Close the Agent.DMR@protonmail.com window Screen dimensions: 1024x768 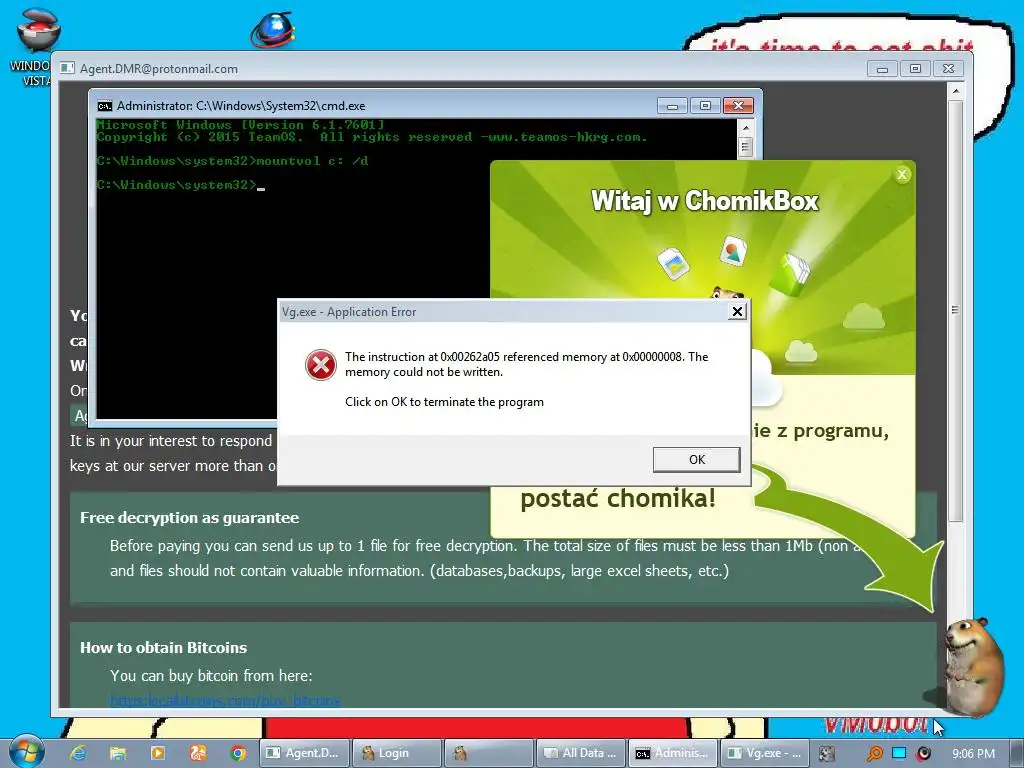[948, 69]
